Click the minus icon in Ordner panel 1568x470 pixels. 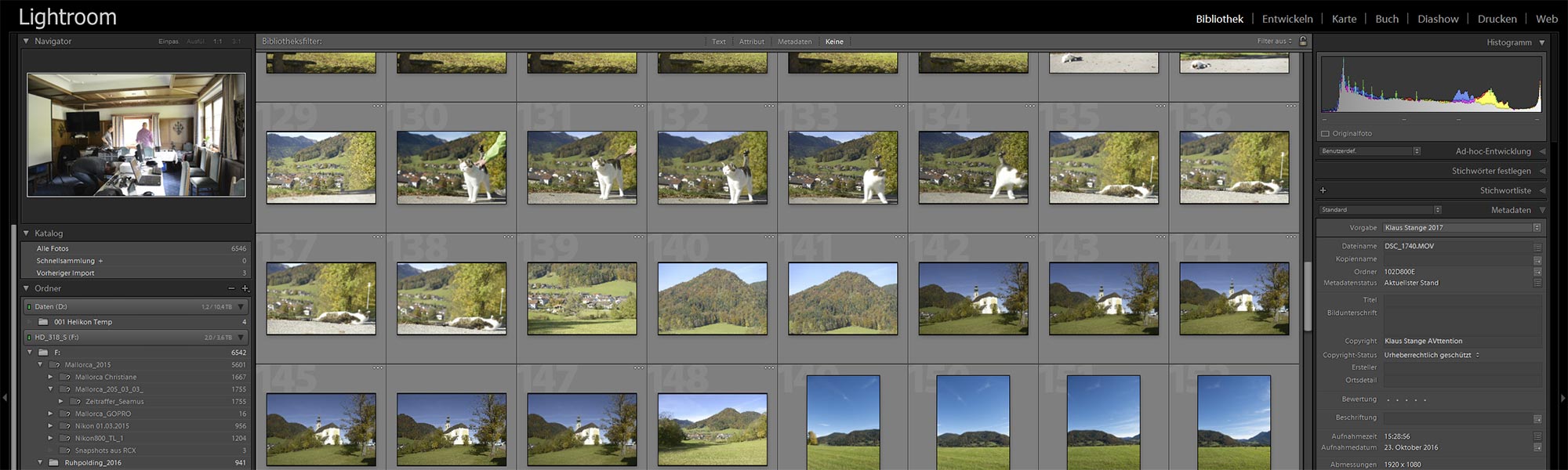click(x=231, y=288)
